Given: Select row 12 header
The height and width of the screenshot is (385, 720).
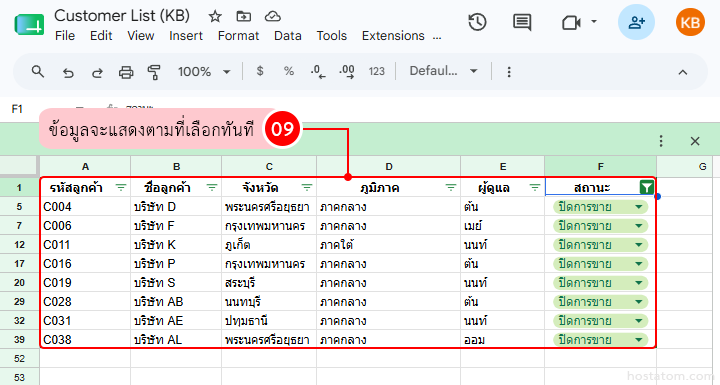Looking at the screenshot, I should [x=19, y=245].
